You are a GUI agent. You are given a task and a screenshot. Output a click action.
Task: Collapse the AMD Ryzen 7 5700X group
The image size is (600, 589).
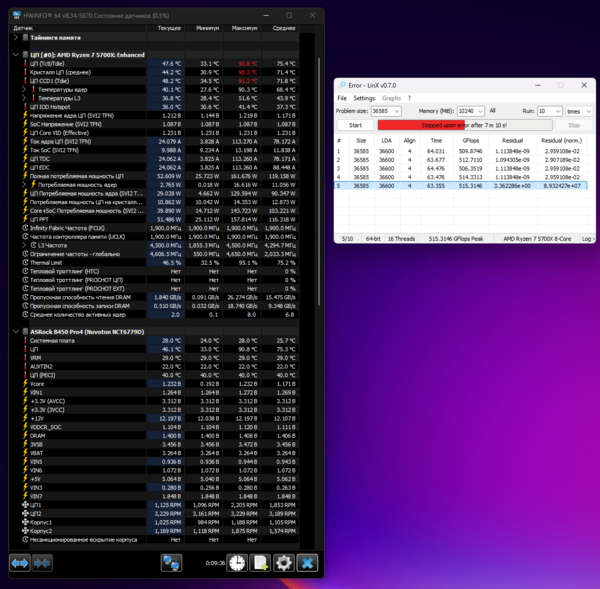point(16,54)
